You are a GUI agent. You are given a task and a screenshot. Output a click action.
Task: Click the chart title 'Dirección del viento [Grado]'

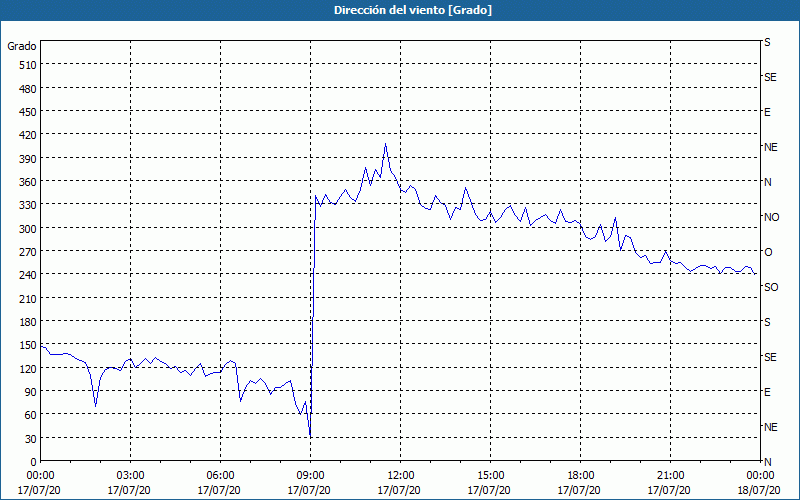pos(413,10)
